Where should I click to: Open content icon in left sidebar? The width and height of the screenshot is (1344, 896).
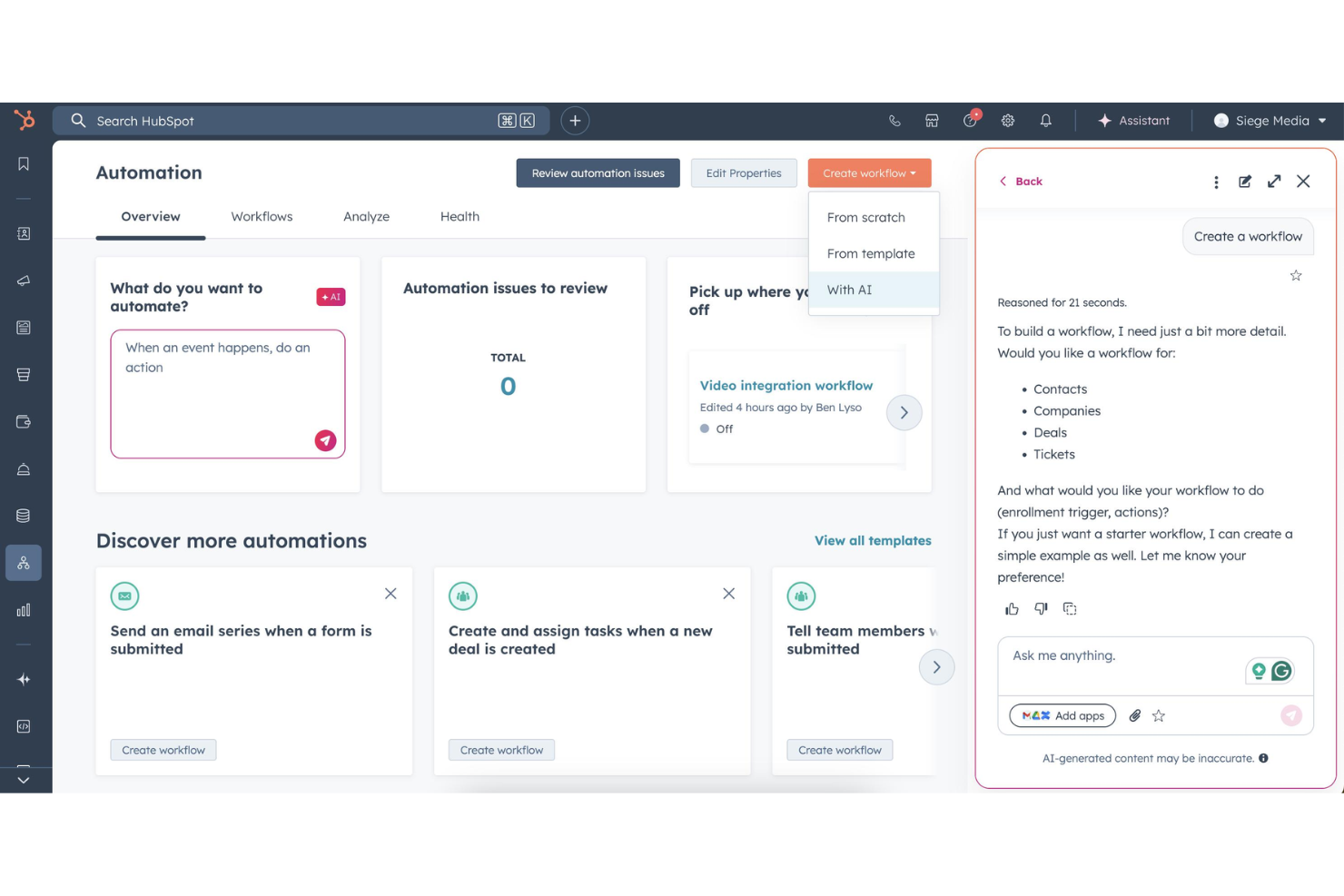(x=24, y=328)
